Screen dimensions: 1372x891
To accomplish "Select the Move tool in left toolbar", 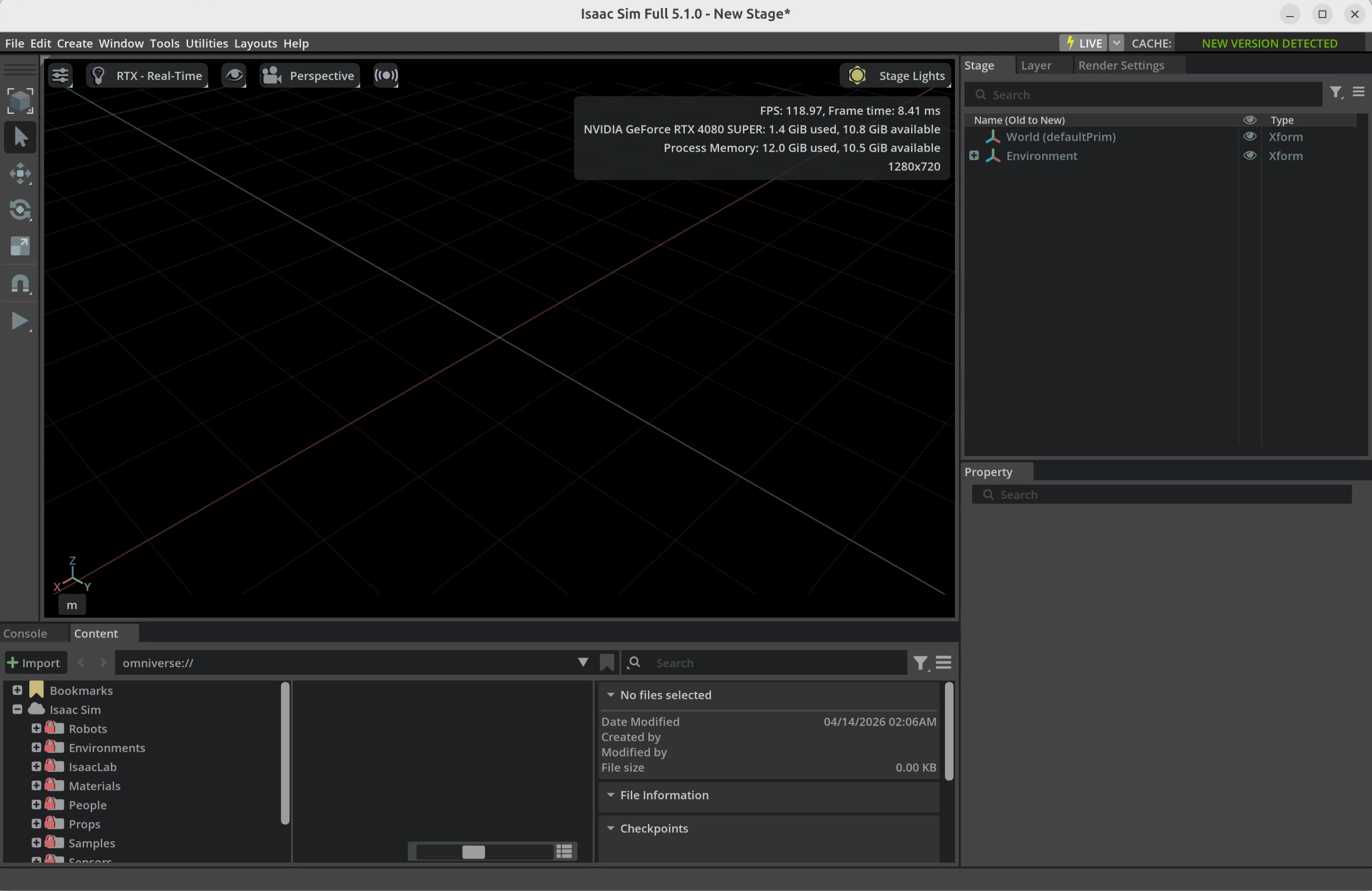I will [x=20, y=173].
